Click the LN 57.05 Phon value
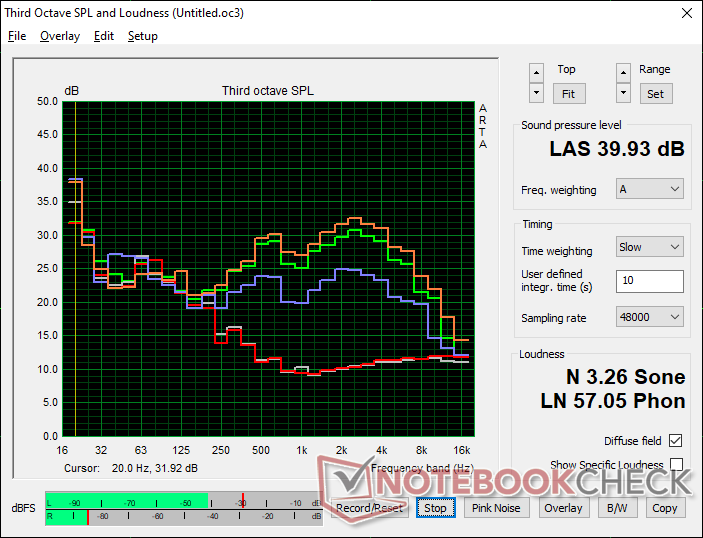The height and width of the screenshot is (538, 703). click(613, 400)
